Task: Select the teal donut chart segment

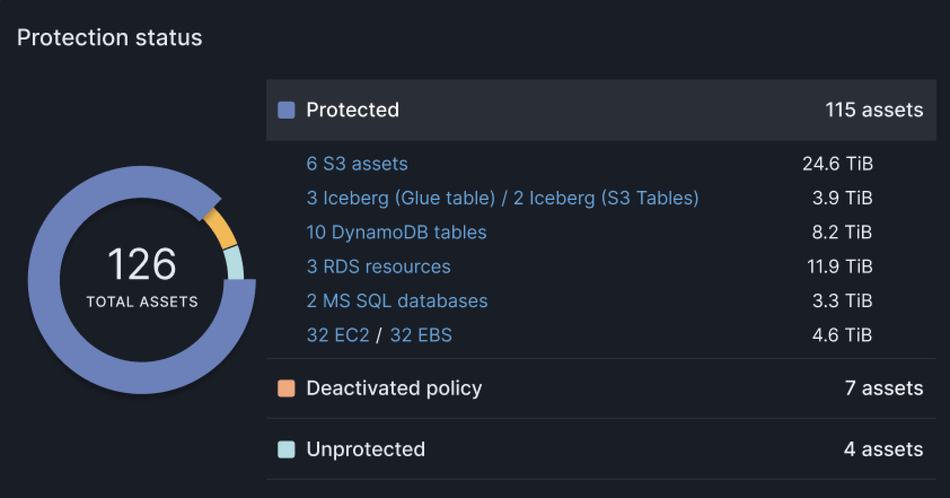Action: click(234, 263)
